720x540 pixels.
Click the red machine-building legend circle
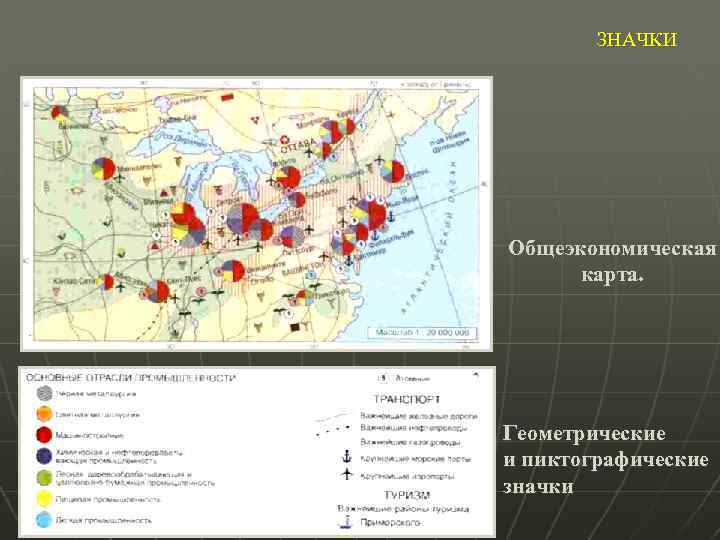44,435
